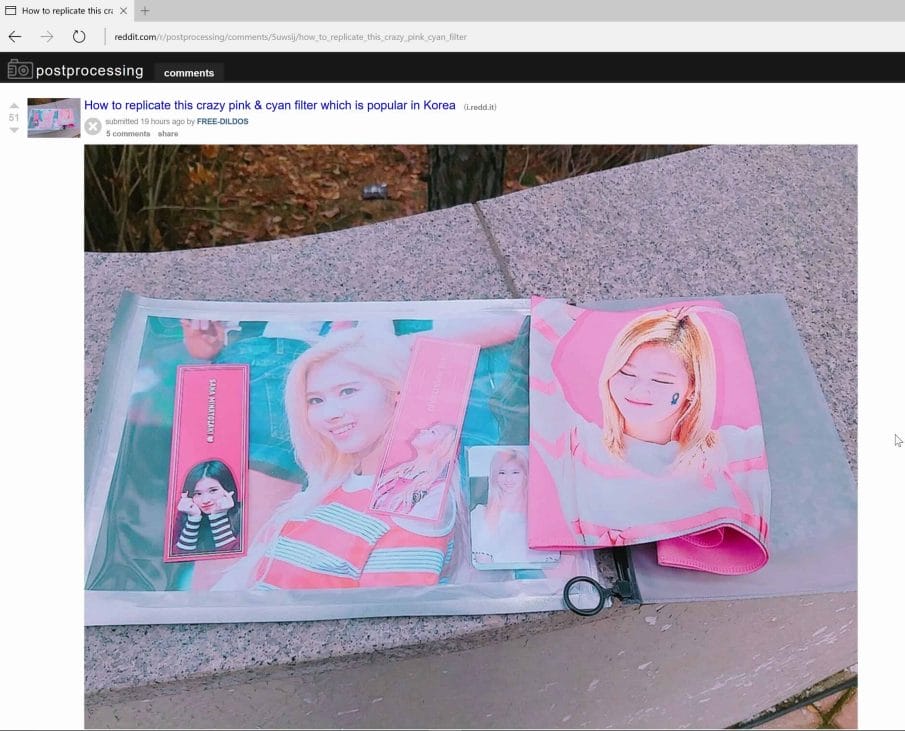Viewport: 905px width, 731px height.
Task: Click the share link under the post
Action: pos(168,133)
